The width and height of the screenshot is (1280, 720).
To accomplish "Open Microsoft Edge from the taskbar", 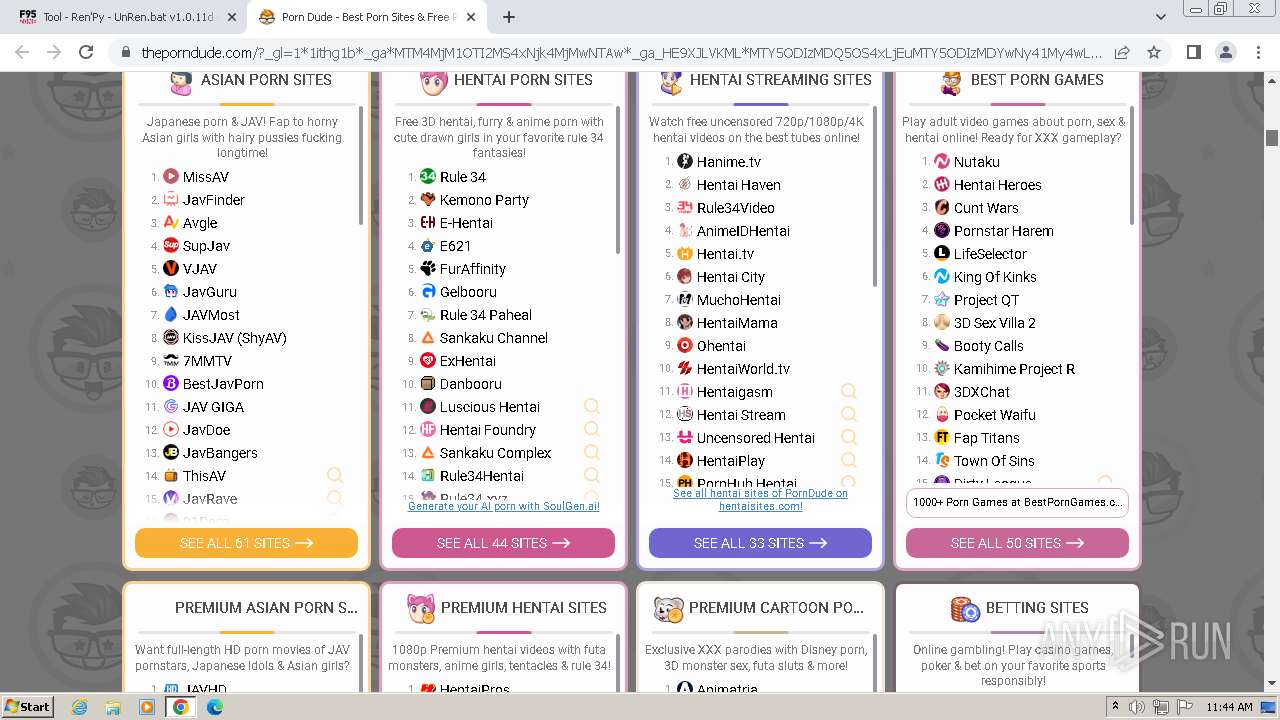I will point(215,707).
